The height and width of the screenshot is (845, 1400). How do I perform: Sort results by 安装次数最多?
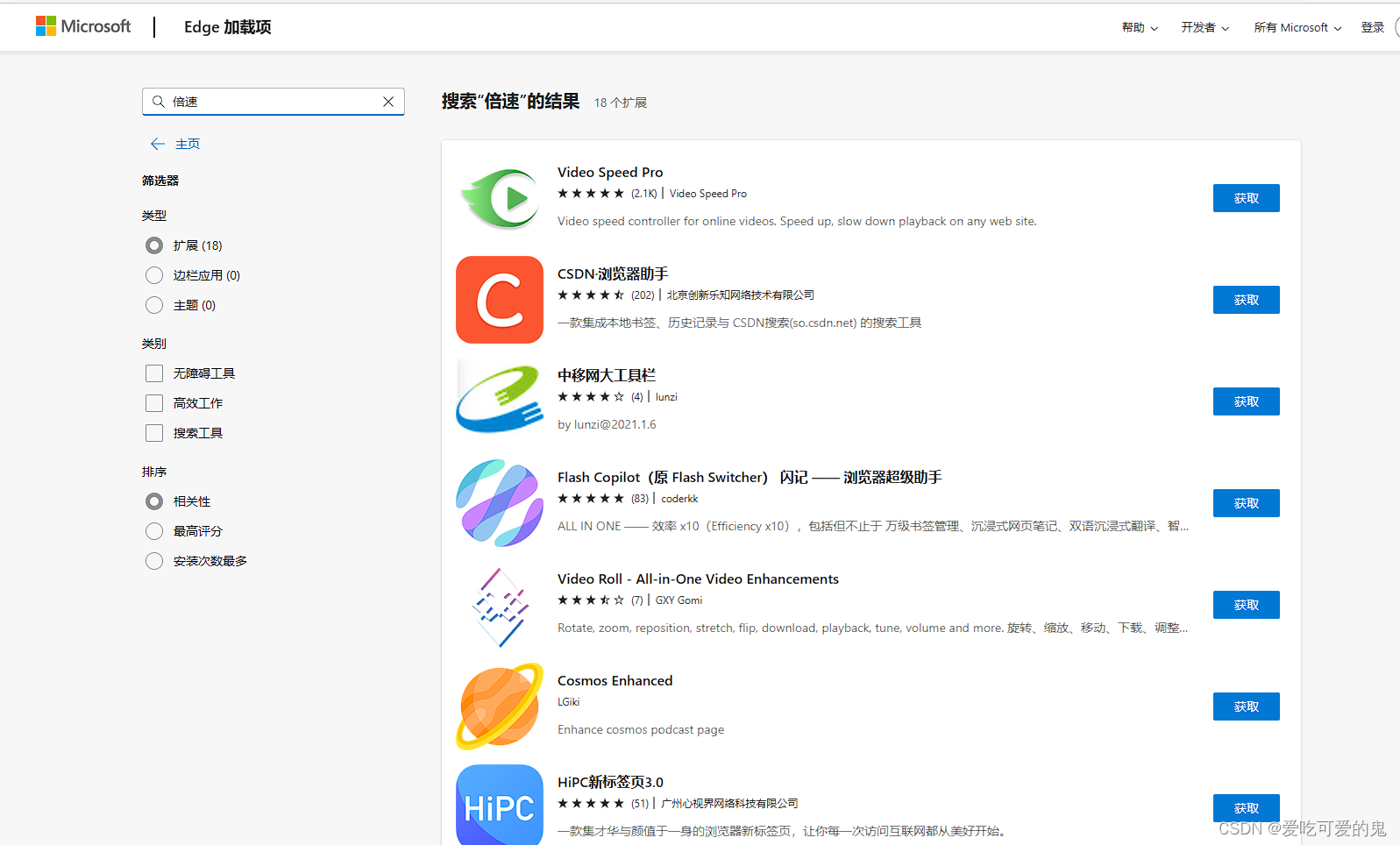[154, 561]
